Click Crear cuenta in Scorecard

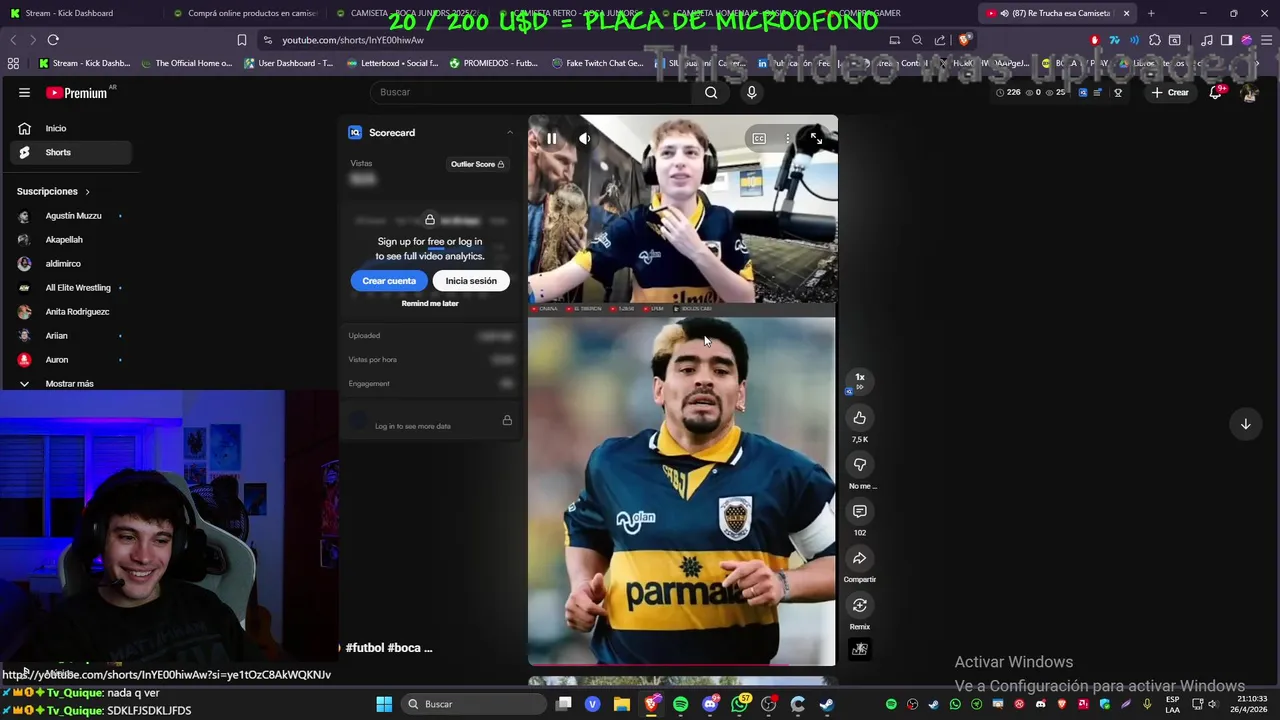tap(389, 281)
